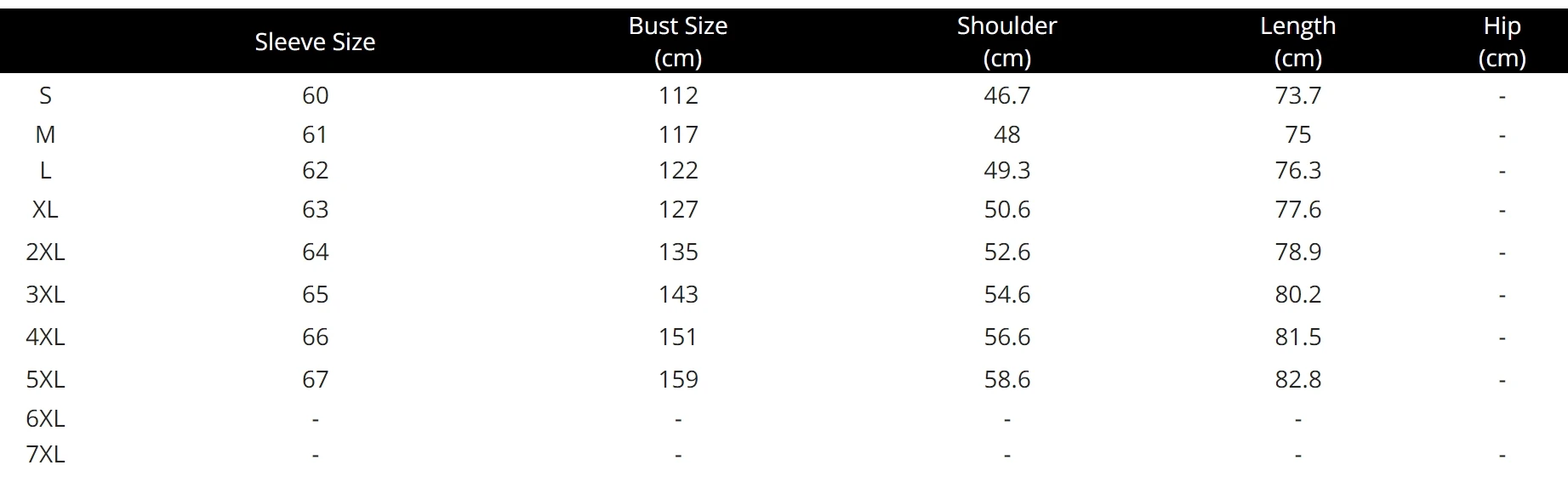This screenshot has width=1568, height=482.
Task: Select the 3XL size row label
Action: point(45,294)
